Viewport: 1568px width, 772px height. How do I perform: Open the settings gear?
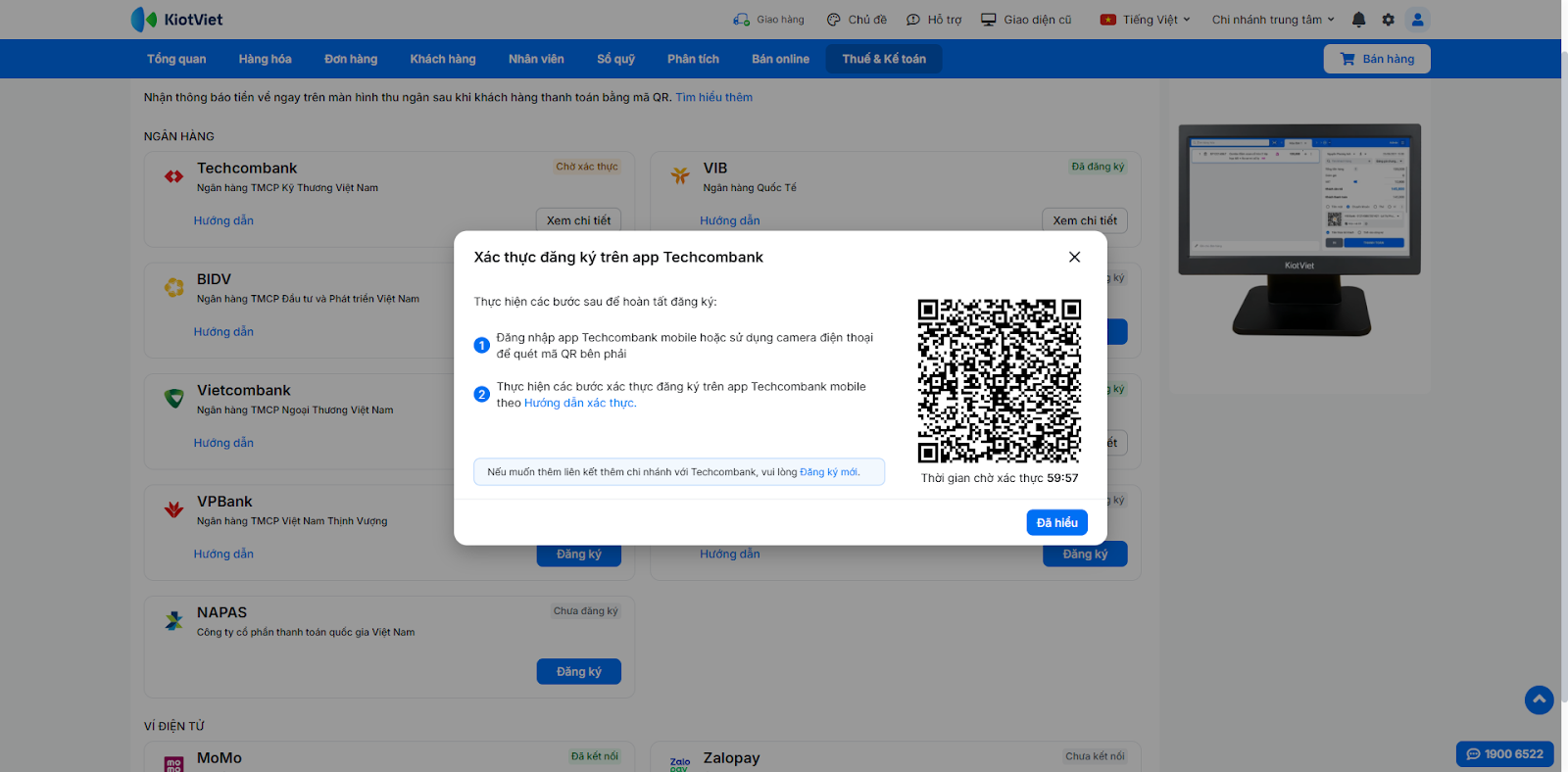tap(1388, 20)
